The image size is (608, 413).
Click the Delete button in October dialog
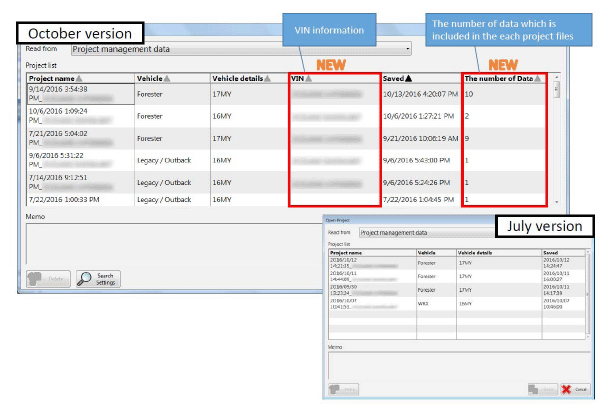47,279
